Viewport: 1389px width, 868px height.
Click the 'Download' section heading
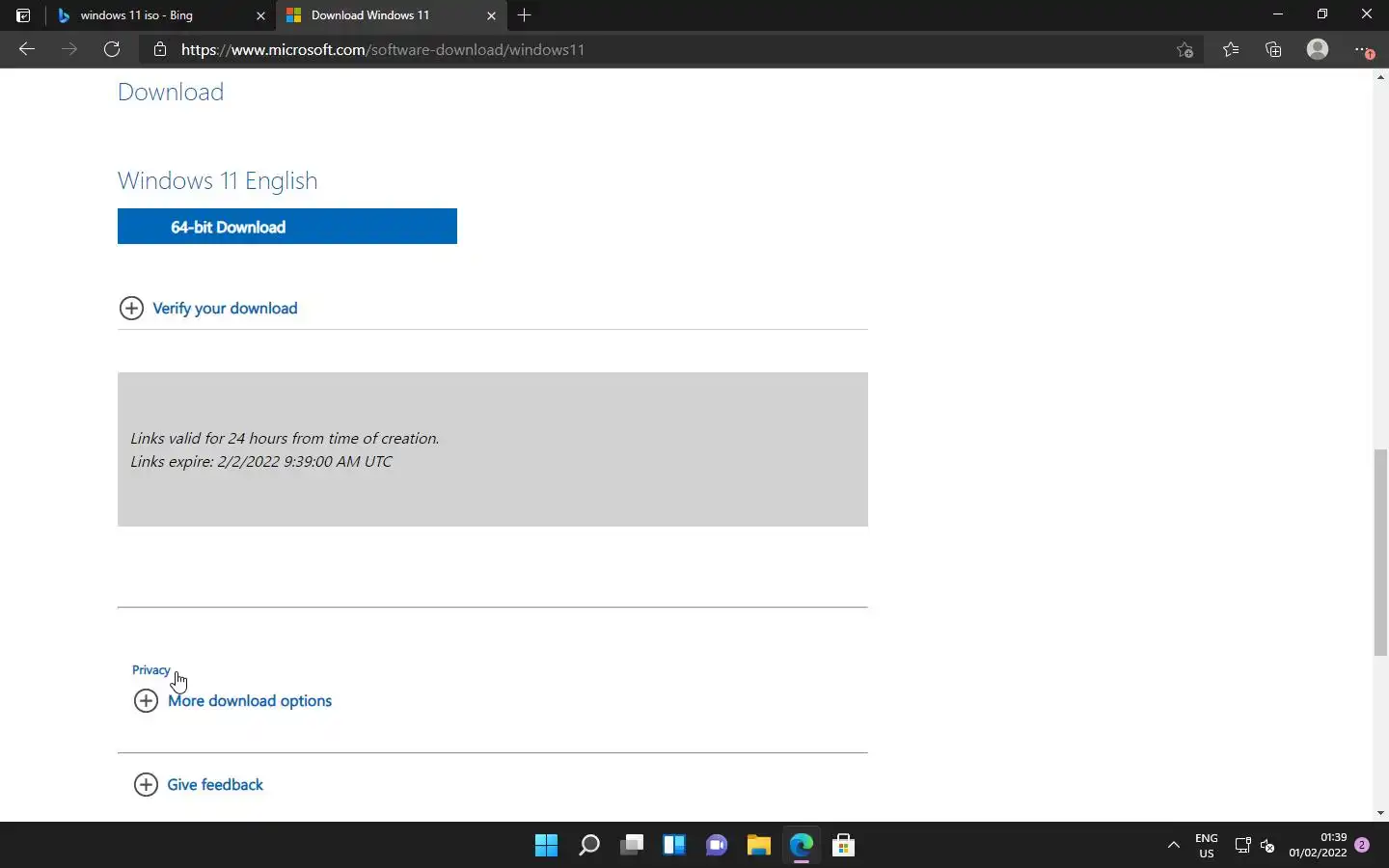tap(171, 92)
